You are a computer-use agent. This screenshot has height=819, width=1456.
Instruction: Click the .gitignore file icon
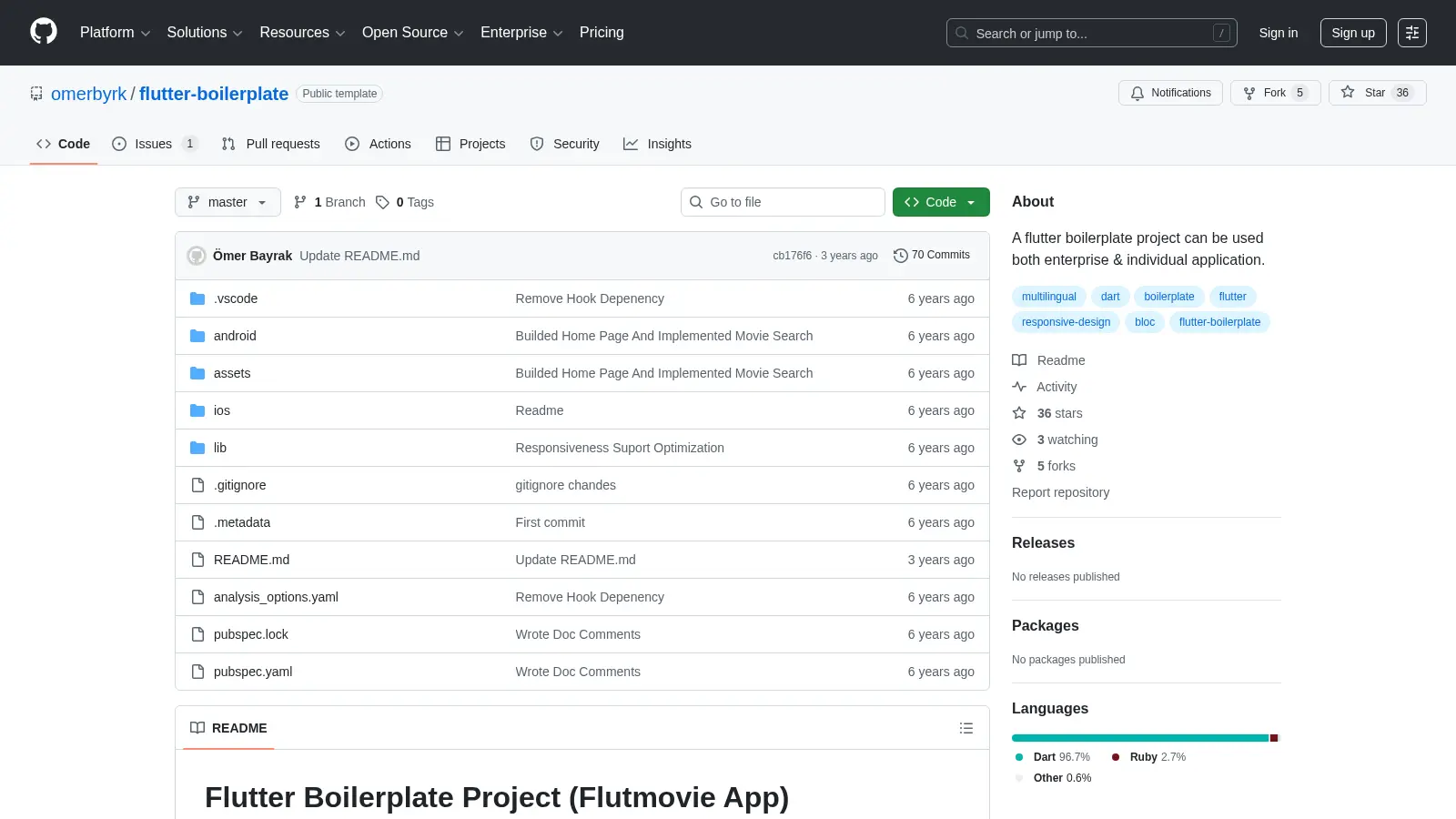point(197,485)
